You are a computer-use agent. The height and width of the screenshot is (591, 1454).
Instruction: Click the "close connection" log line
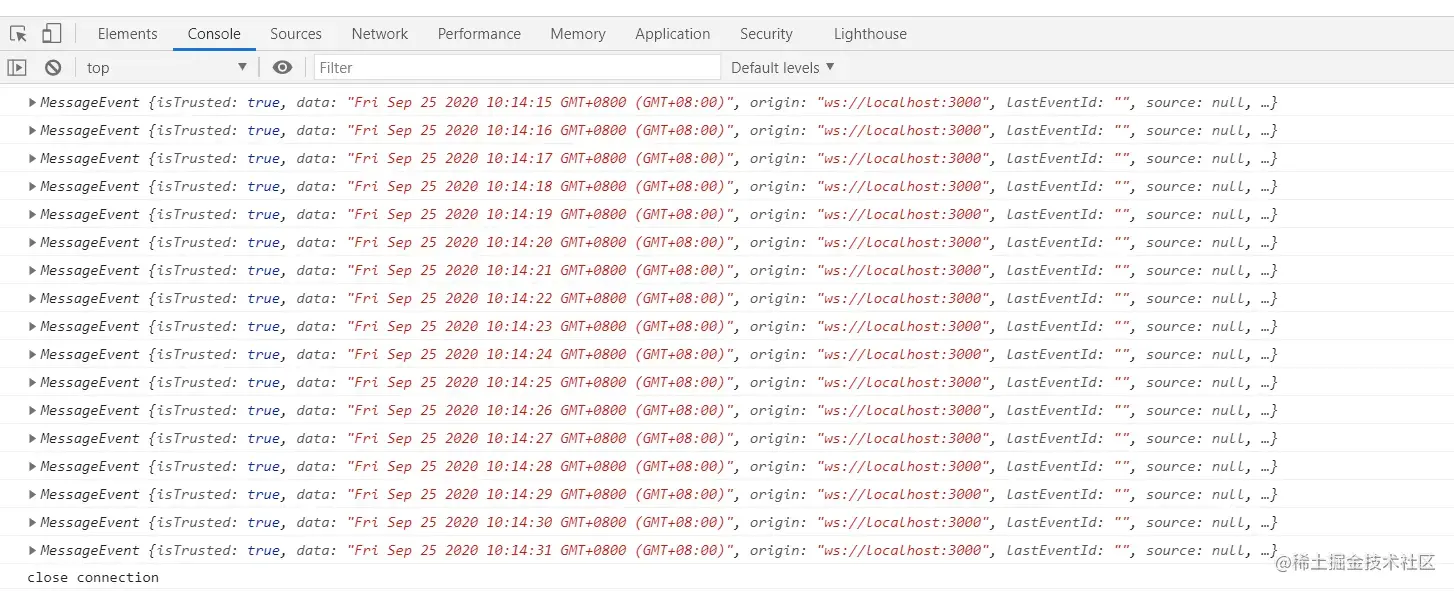pos(93,578)
